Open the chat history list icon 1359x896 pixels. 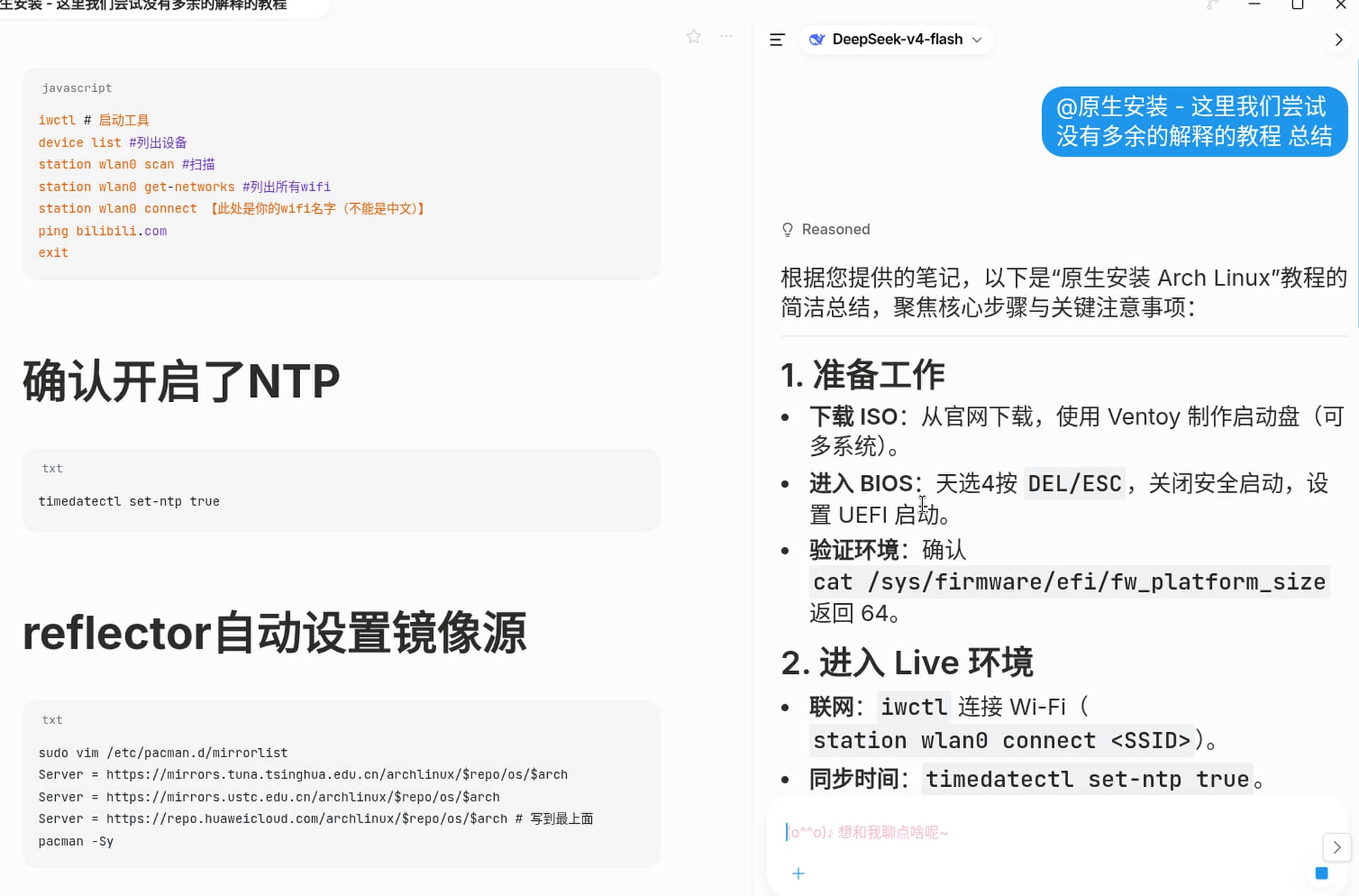[x=777, y=40]
